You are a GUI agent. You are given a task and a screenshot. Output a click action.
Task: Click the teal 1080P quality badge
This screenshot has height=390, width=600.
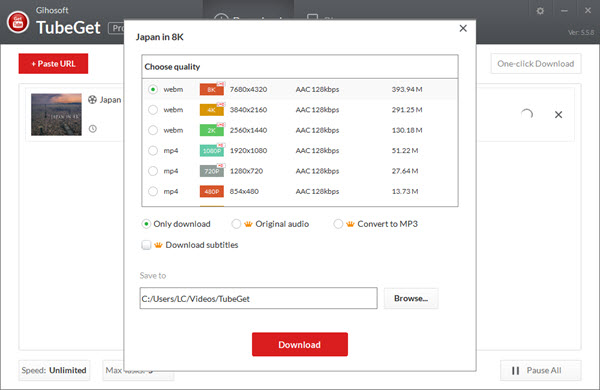[x=212, y=151]
